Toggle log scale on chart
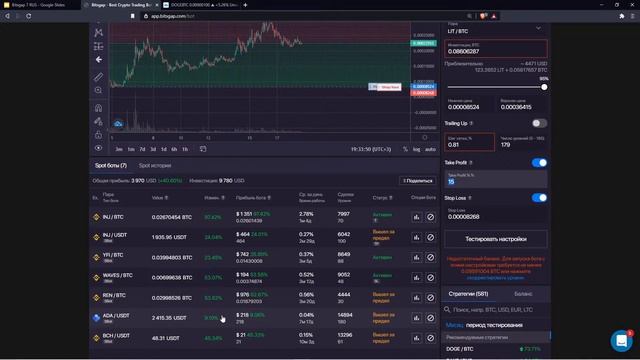Image resolution: width=640 pixels, height=360 pixels. click(416, 149)
